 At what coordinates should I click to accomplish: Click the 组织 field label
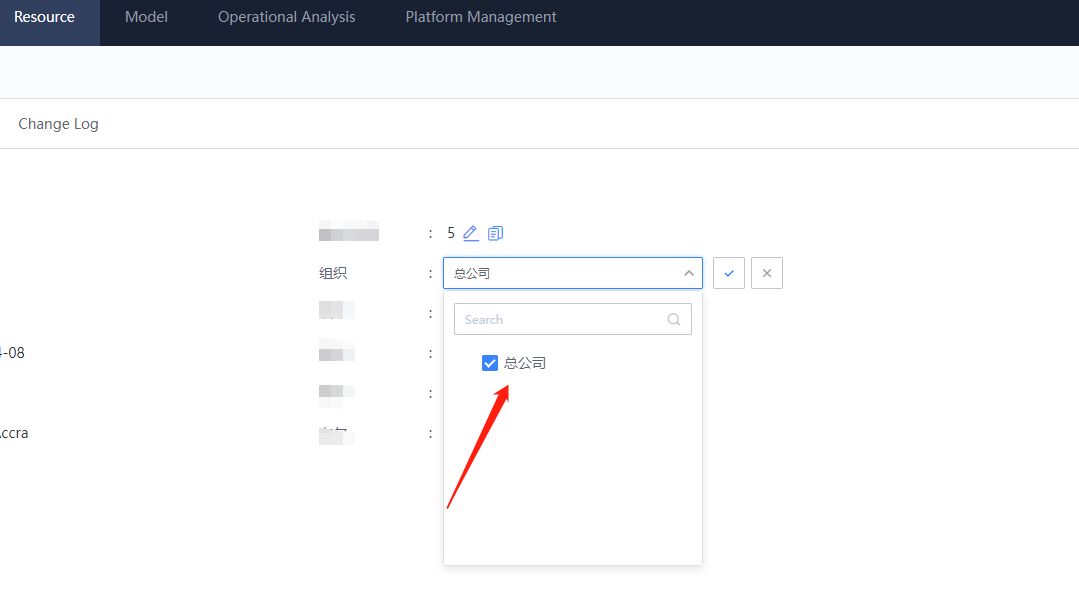333,273
